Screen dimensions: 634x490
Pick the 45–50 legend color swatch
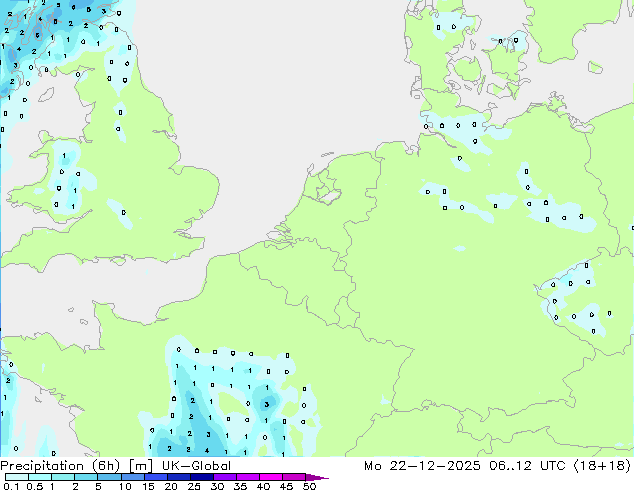click(294, 477)
